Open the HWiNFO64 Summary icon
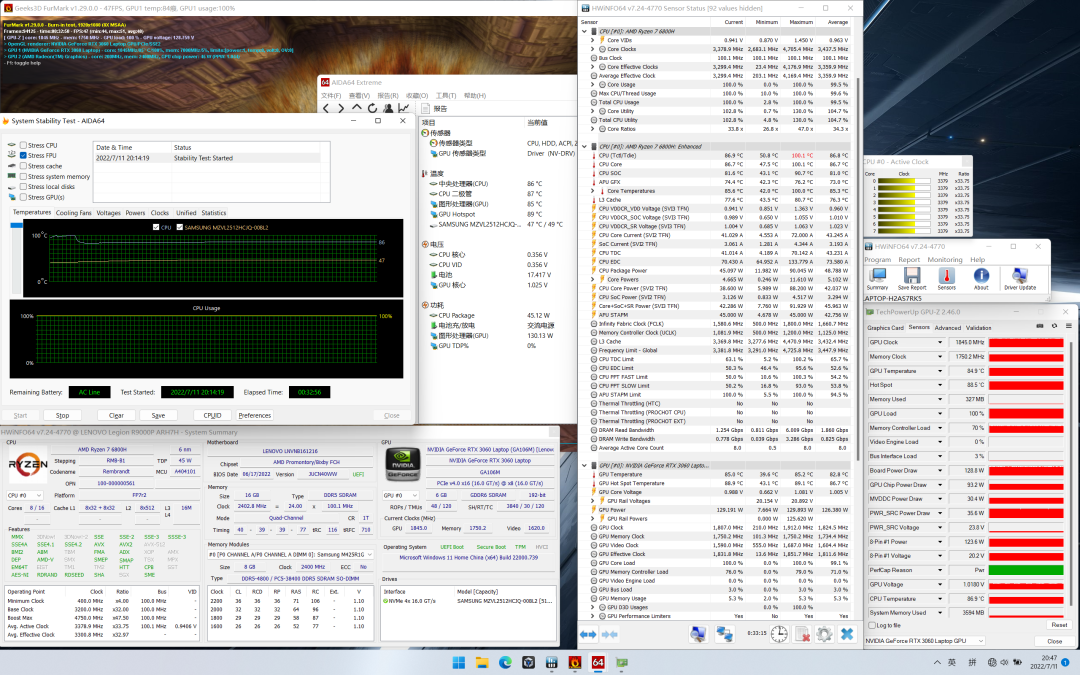Viewport: 1080px width, 675px height. tap(876, 276)
